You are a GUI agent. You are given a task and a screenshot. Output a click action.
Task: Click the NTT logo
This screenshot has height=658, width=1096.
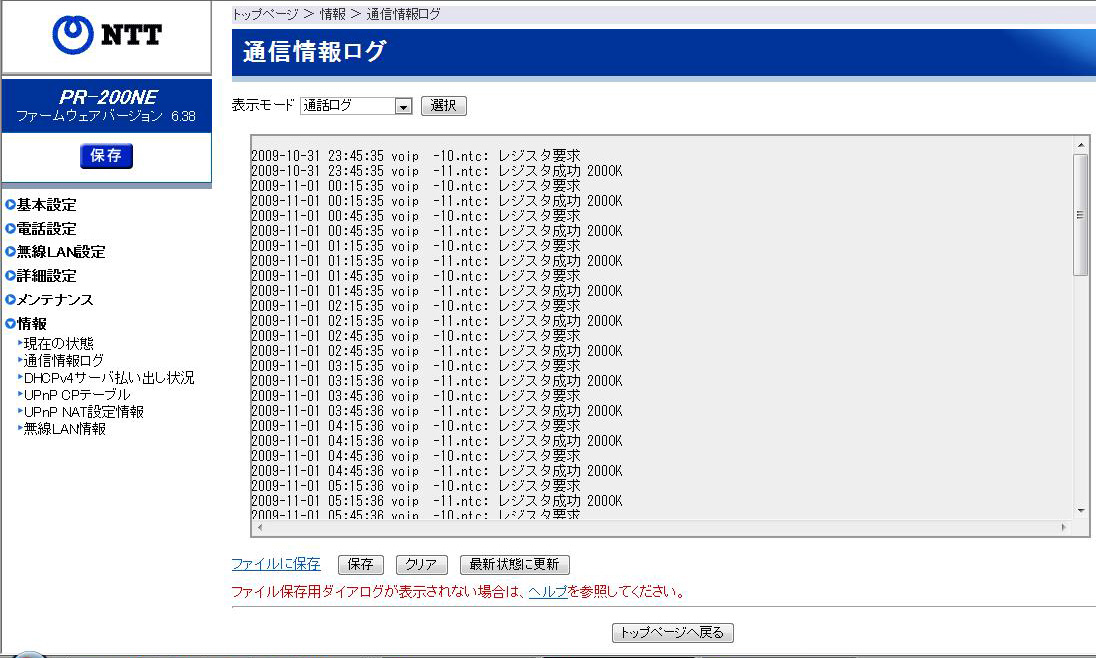(x=106, y=36)
